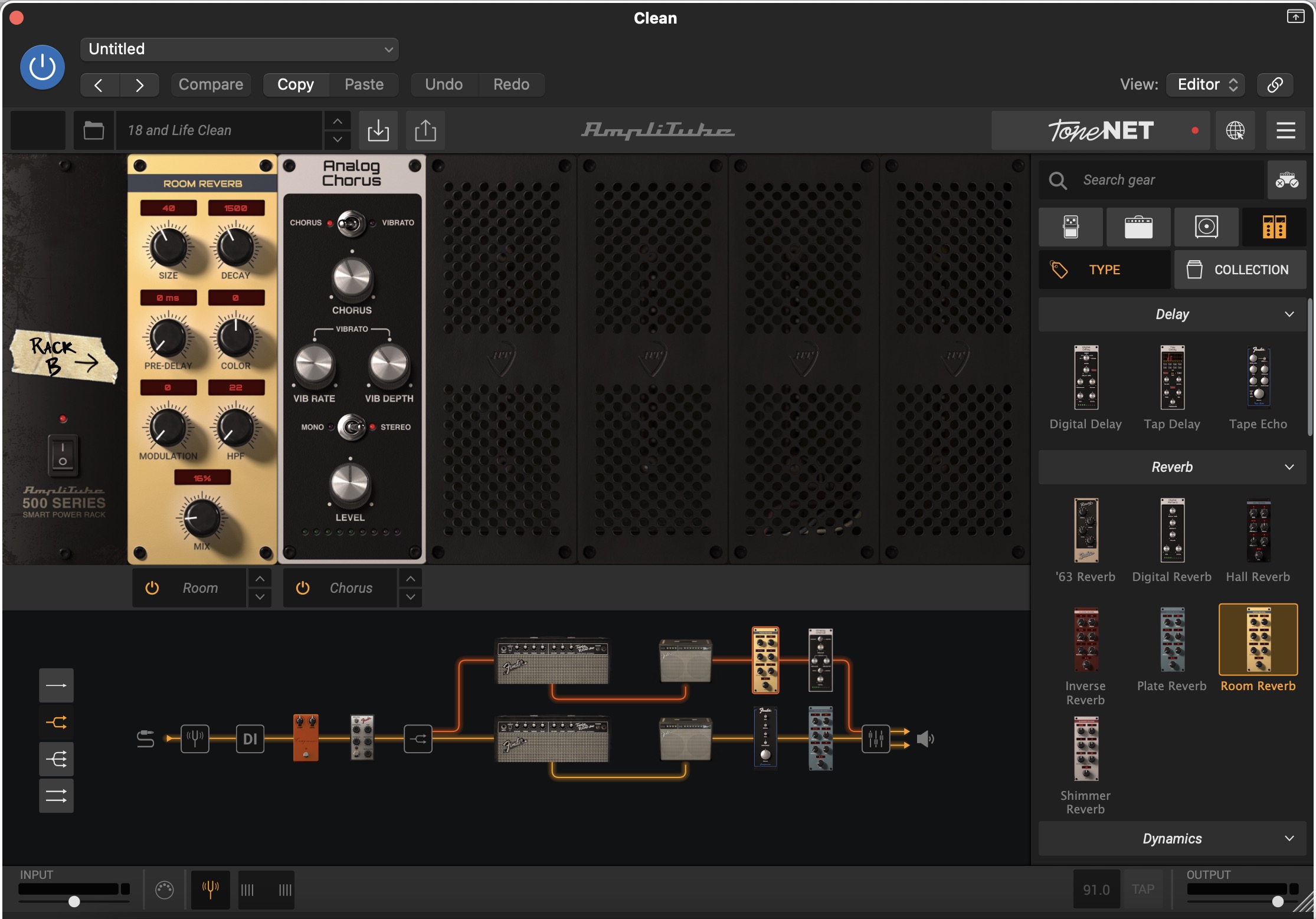This screenshot has width=1316, height=919.
Task: Click the DI block in signal chain
Action: pyautogui.click(x=250, y=739)
